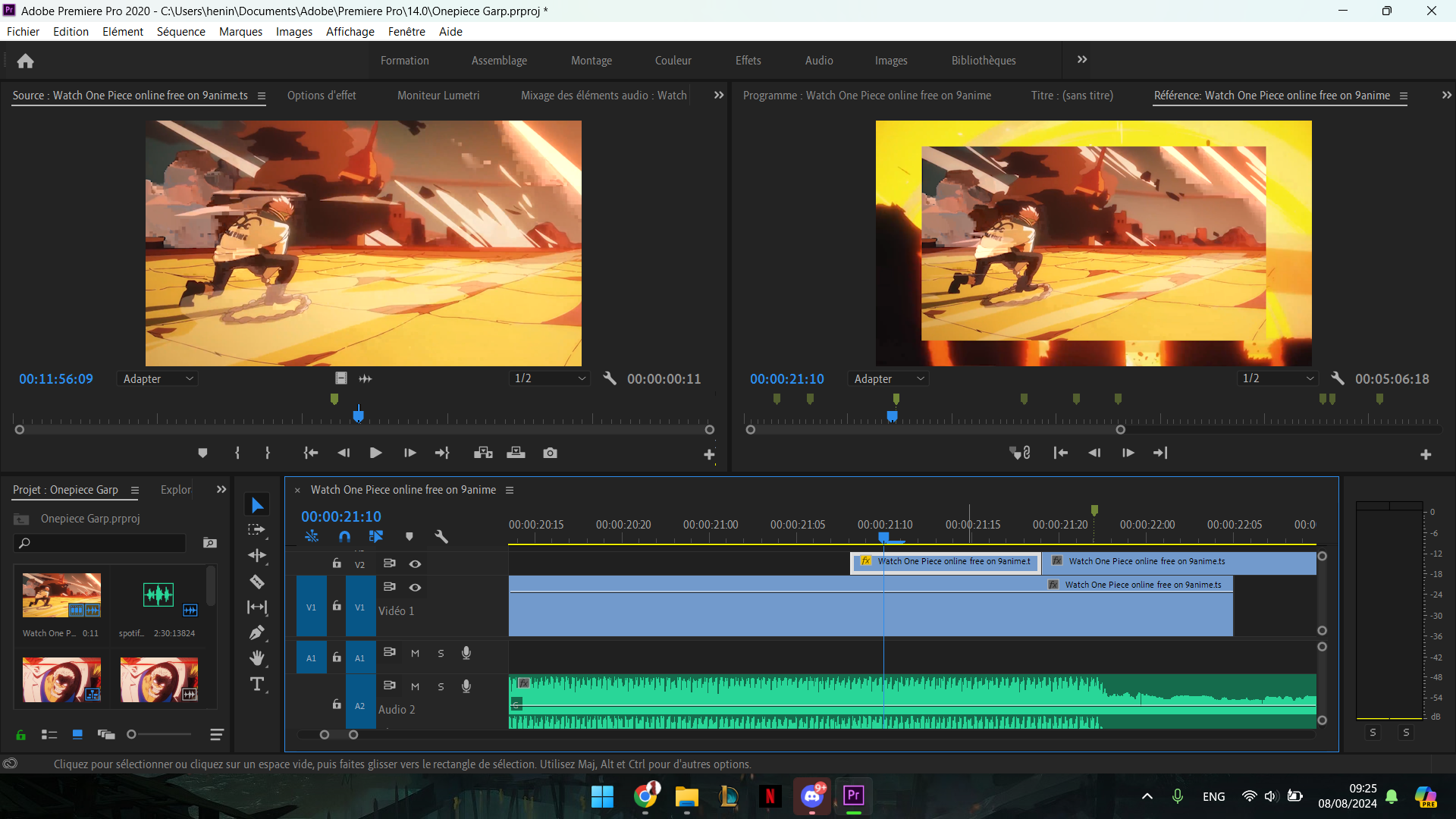Open the Fichier menu
The width and height of the screenshot is (1456, 819).
(23, 31)
